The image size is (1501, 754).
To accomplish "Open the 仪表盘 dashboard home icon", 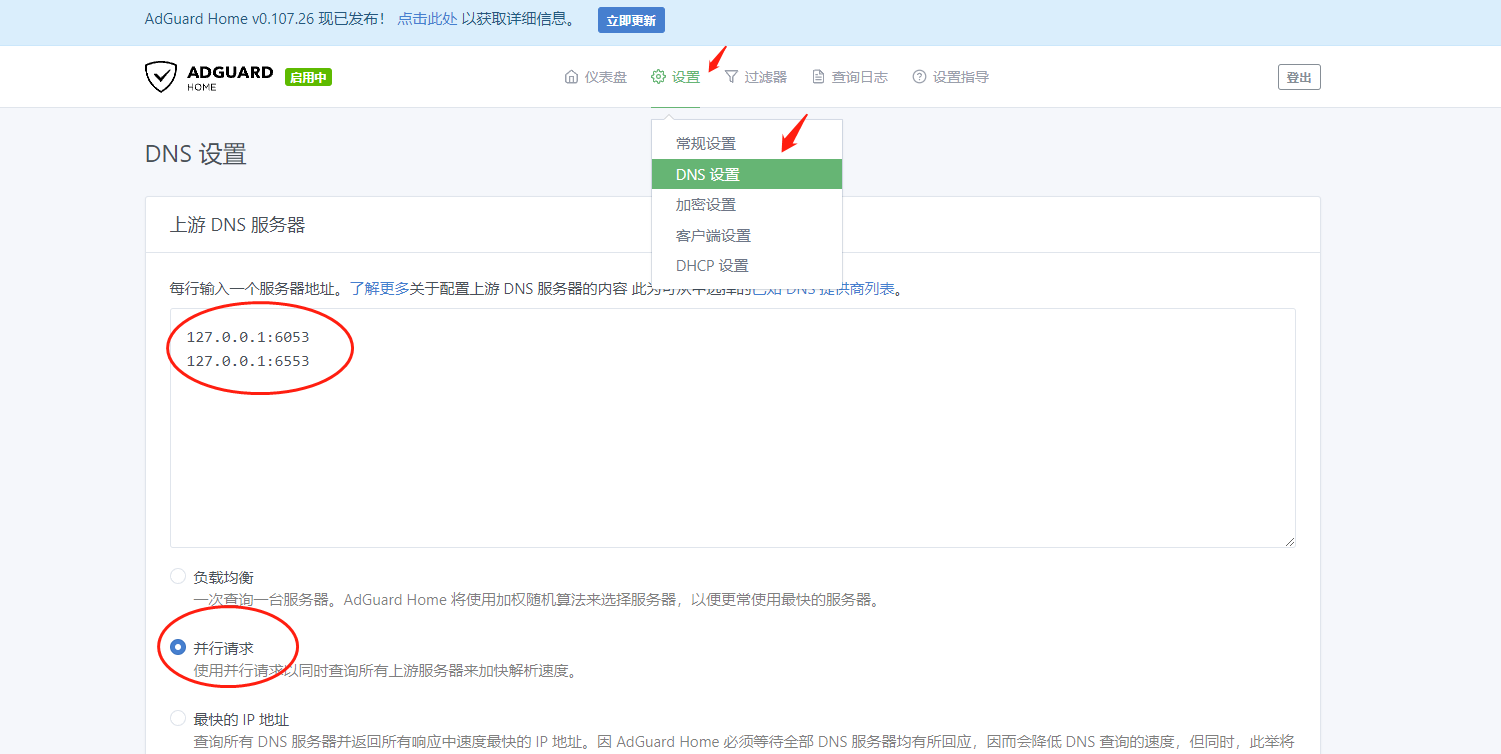I will (x=571, y=77).
